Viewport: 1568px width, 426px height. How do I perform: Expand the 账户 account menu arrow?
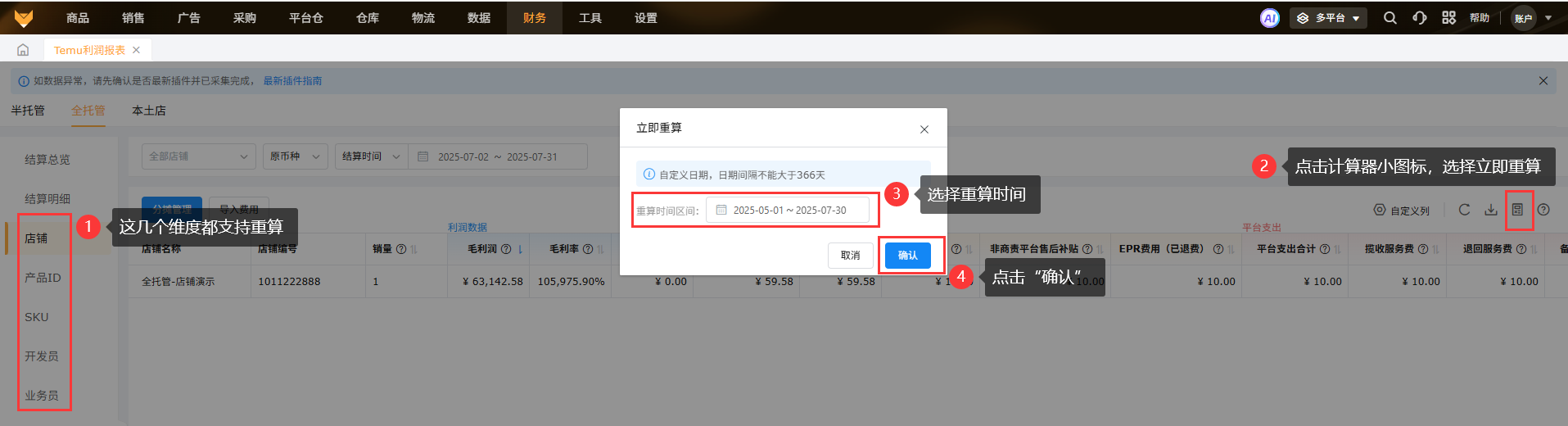1548,18
